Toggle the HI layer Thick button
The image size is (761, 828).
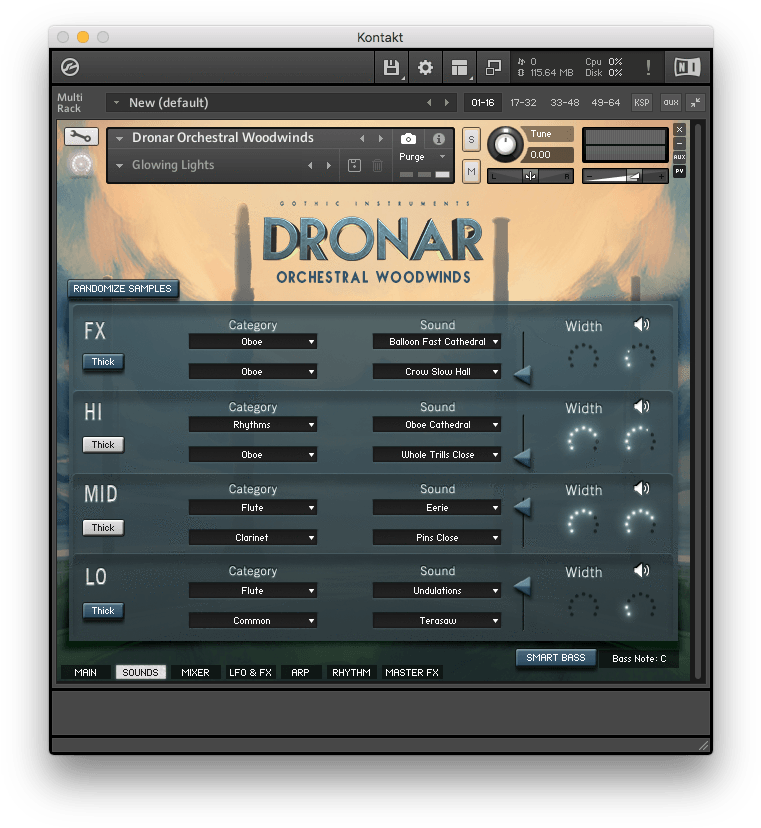coord(104,445)
